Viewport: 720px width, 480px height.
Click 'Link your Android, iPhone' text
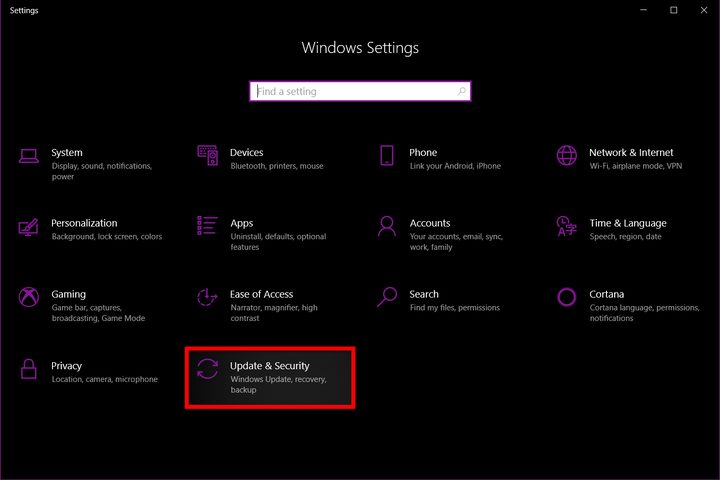pyautogui.click(x=455, y=166)
